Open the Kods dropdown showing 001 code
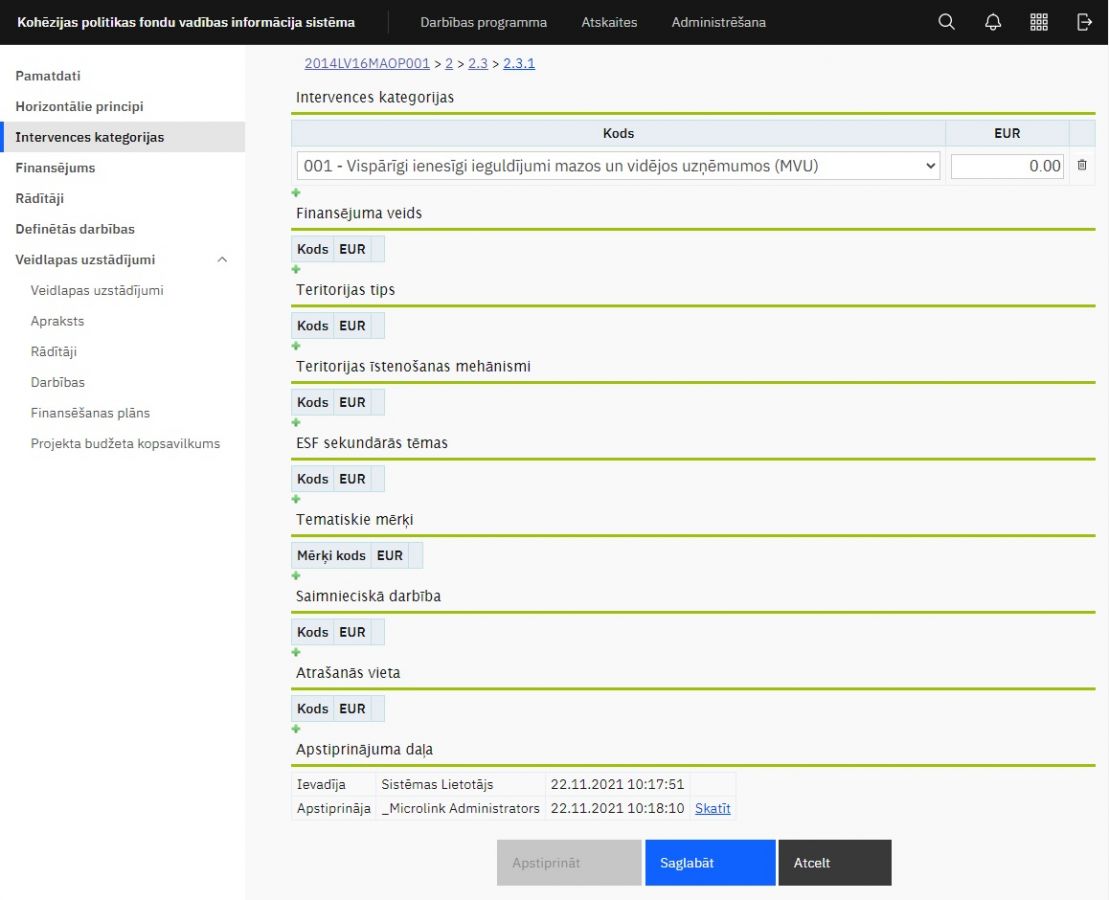Screen dimensions: 1109x900 tap(618, 166)
